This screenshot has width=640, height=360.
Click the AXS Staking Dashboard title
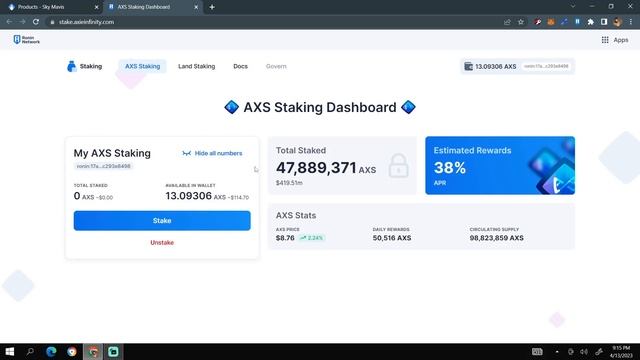(320, 107)
